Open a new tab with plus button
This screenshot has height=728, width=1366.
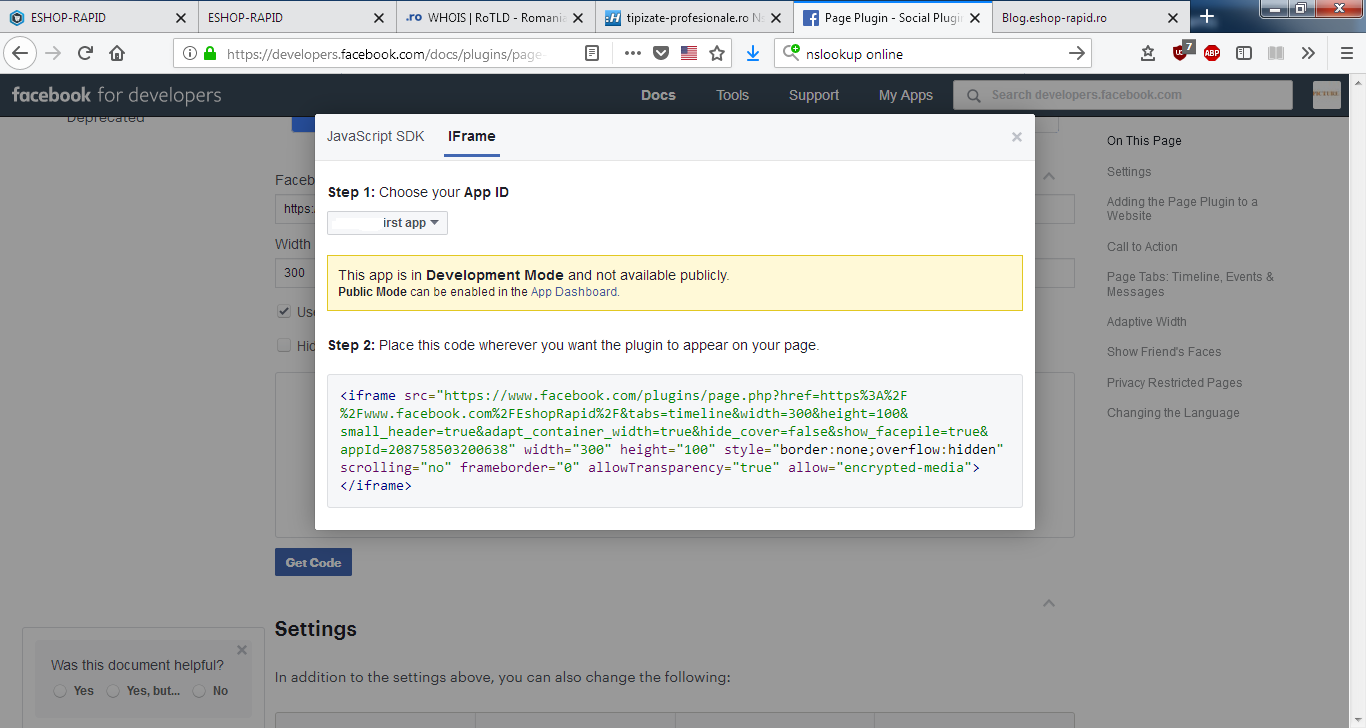(1207, 17)
